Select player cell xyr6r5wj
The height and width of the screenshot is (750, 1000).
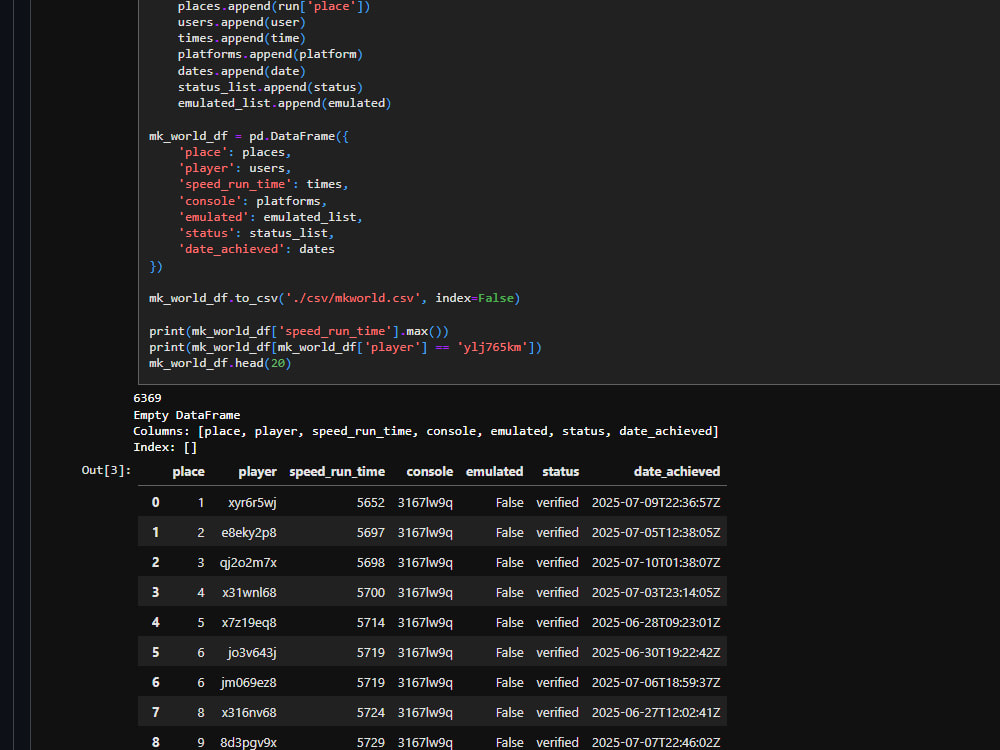pyautogui.click(x=252, y=503)
